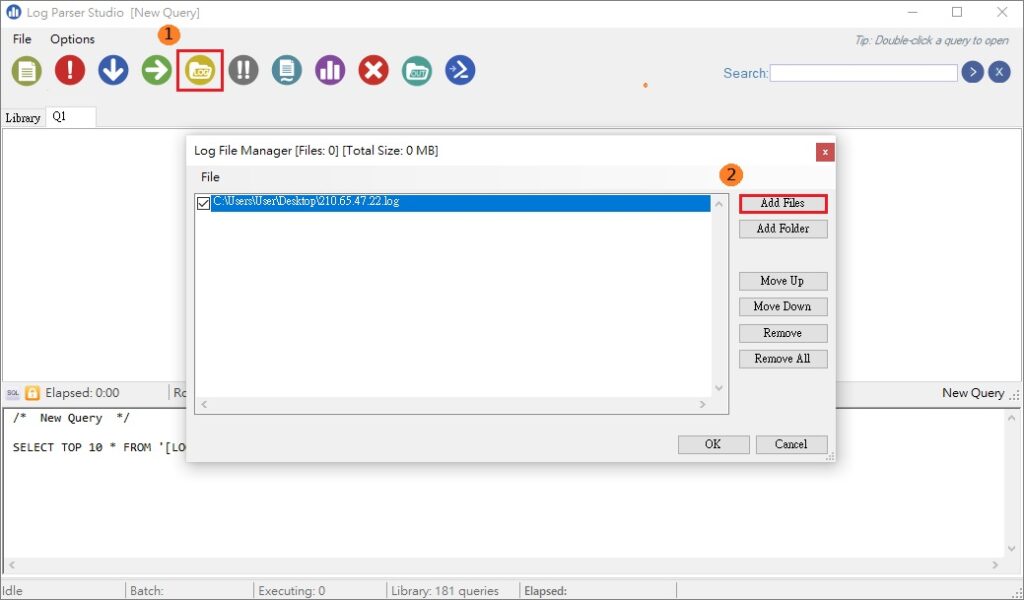Image resolution: width=1024 pixels, height=600 pixels.
Task: Click the green OUT folder export icon
Action: (x=417, y=70)
